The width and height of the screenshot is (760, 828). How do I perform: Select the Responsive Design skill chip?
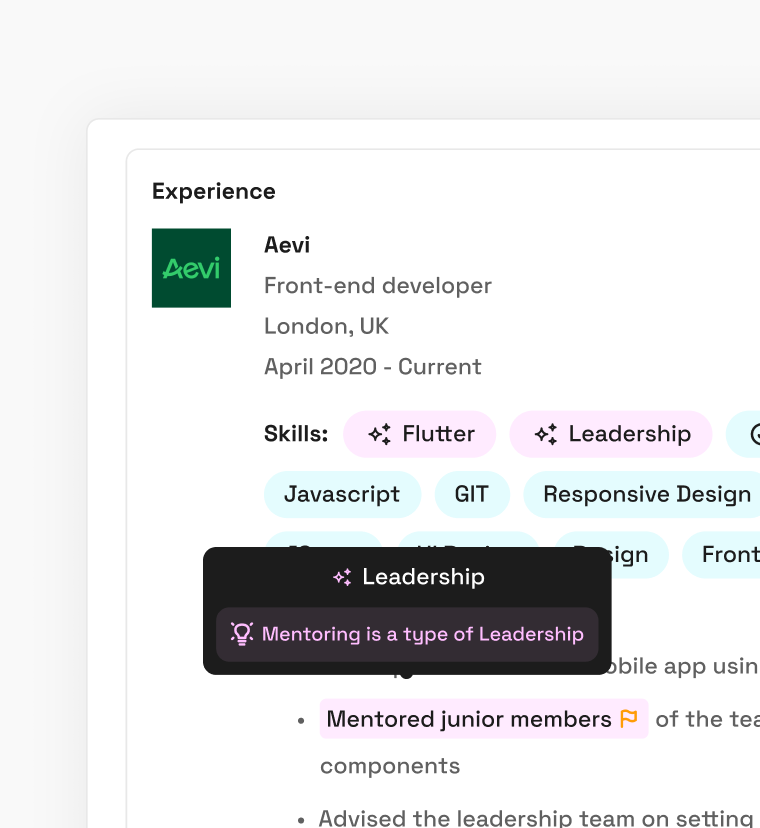642,494
